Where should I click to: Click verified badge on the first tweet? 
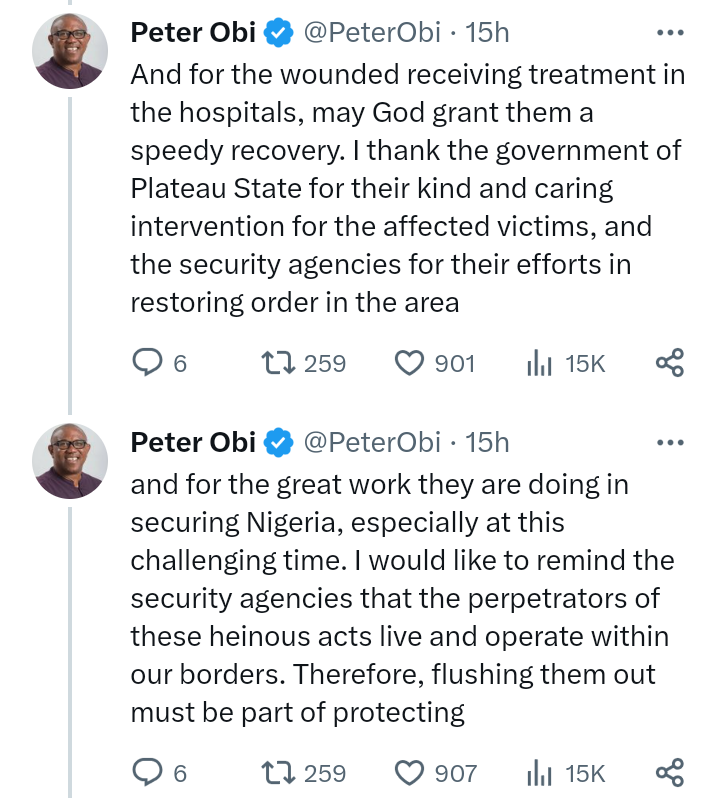278,33
